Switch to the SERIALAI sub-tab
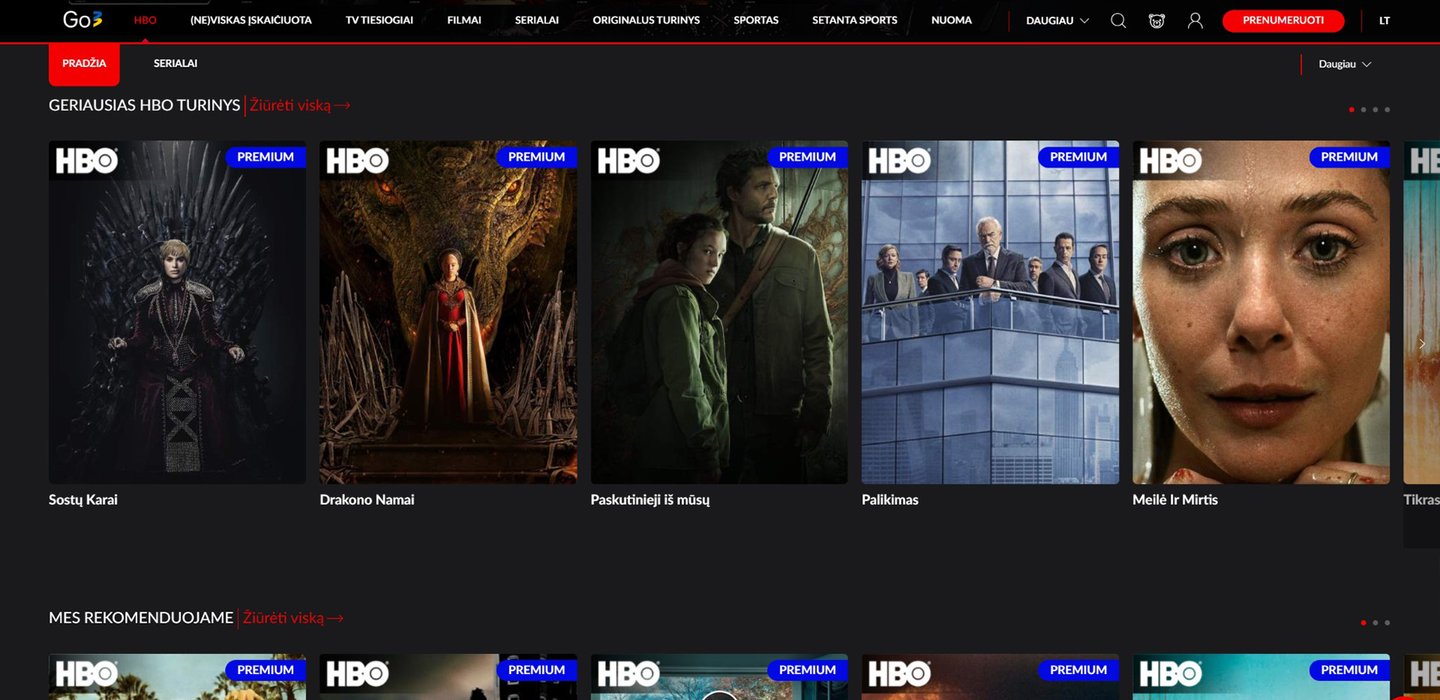Screen dimensions: 1440x700 pyautogui.click(x=175, y=64)
